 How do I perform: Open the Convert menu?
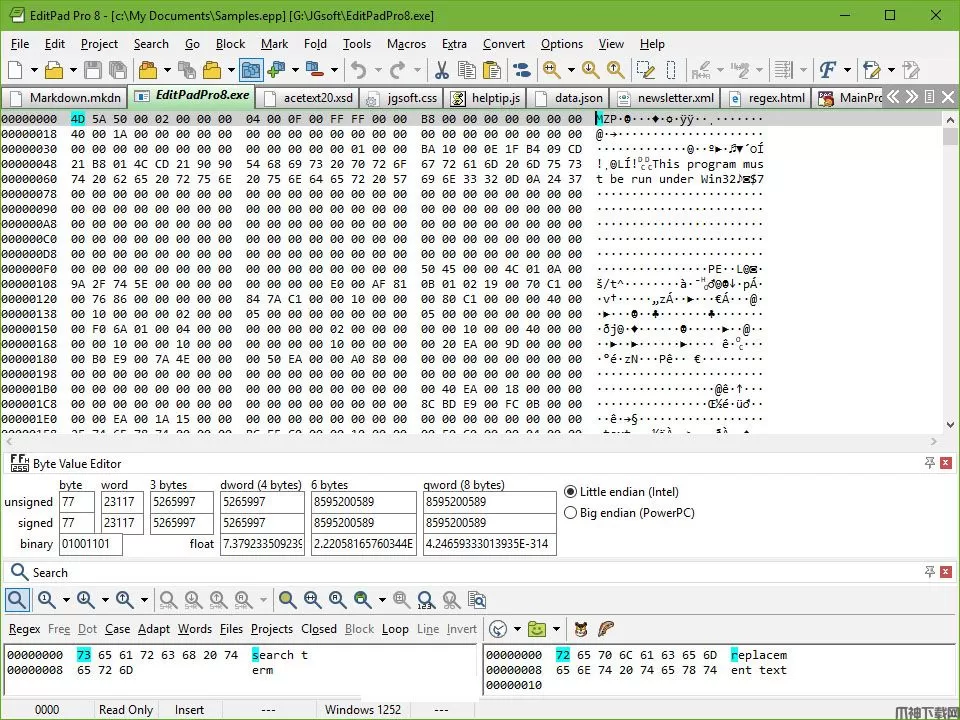[x=504, y=44]
